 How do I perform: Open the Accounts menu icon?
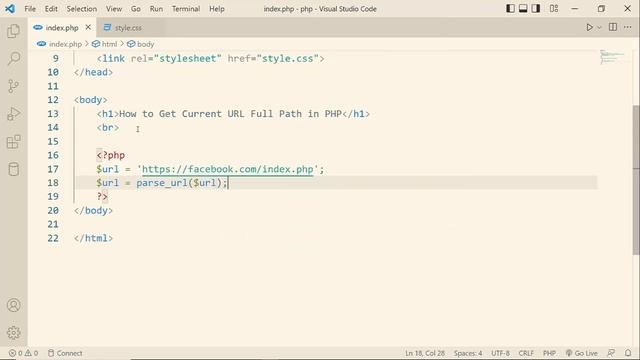point(13,305)
